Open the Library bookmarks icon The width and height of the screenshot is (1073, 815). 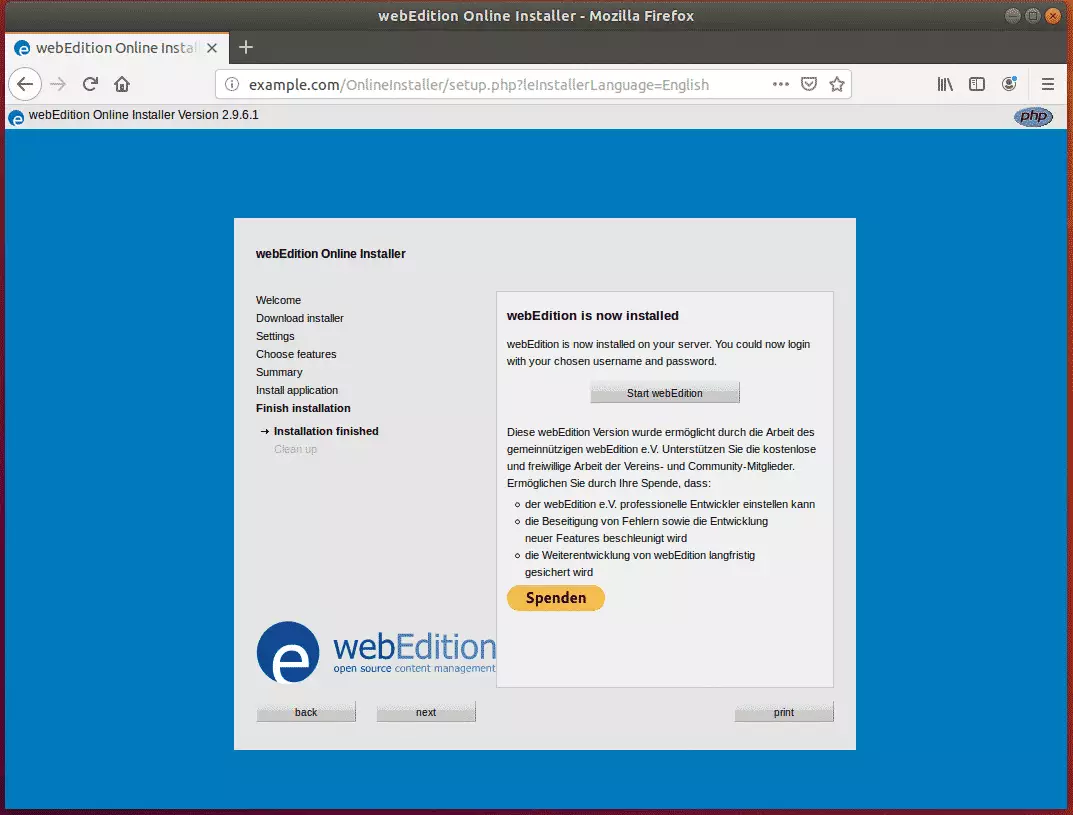(945, 84)
